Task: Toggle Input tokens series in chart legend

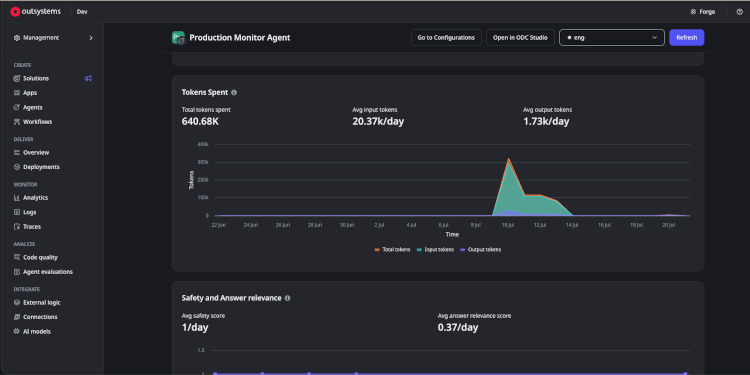Action: (x=435, y=250)
